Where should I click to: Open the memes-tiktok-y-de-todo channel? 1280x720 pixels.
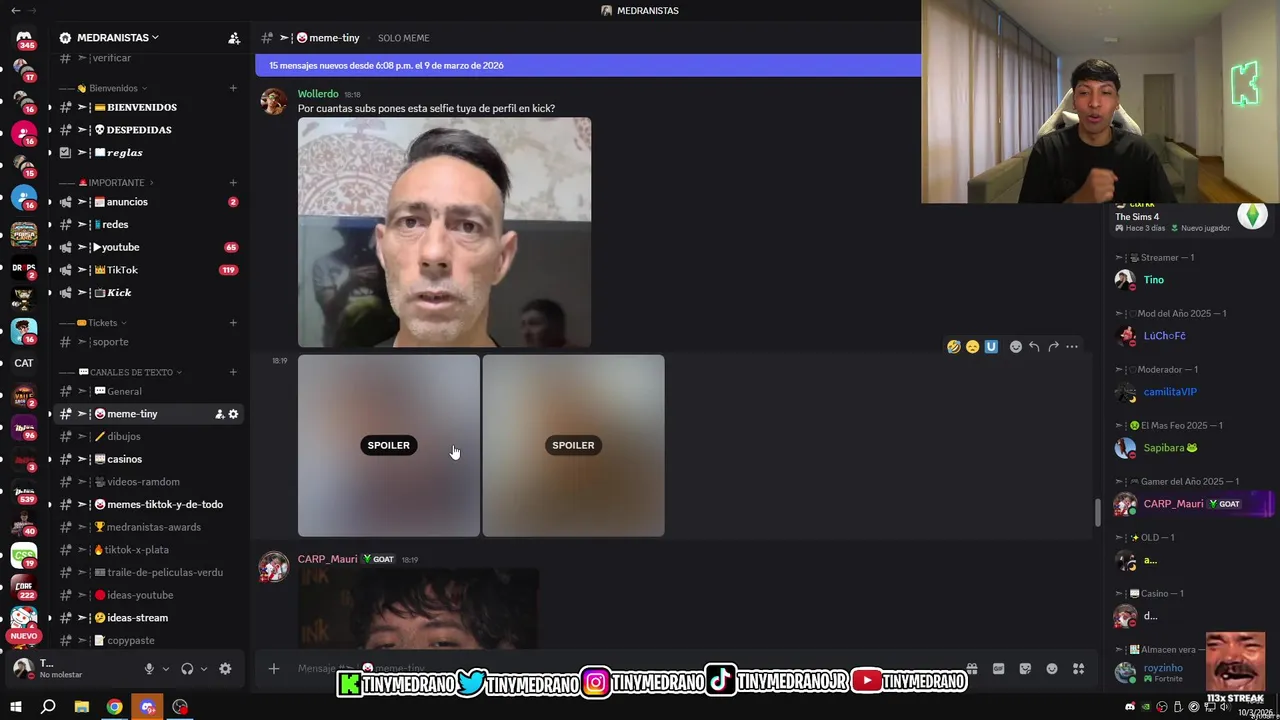tap(148, 505)
